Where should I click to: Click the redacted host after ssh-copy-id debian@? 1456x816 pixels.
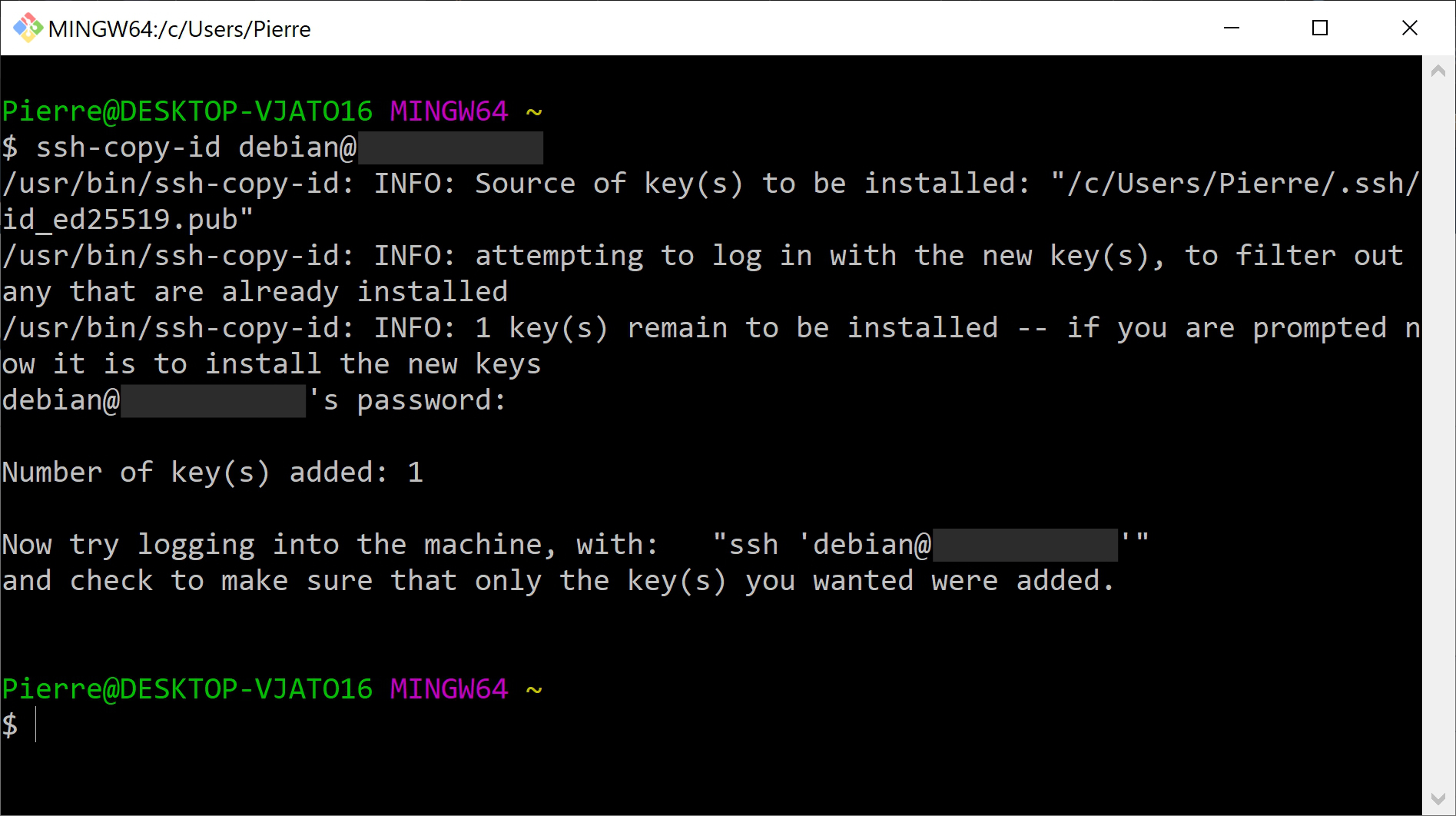click(x=450, y=148)
